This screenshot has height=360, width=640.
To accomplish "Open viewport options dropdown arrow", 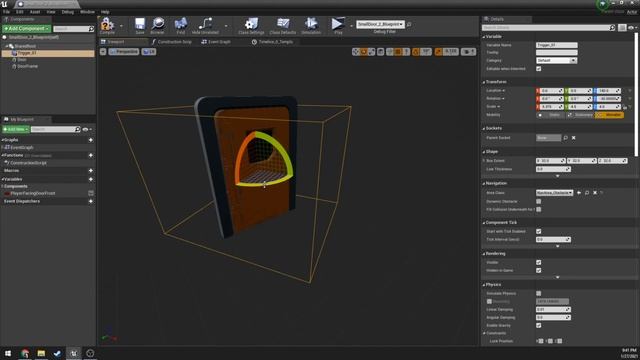I will (103, 52).
